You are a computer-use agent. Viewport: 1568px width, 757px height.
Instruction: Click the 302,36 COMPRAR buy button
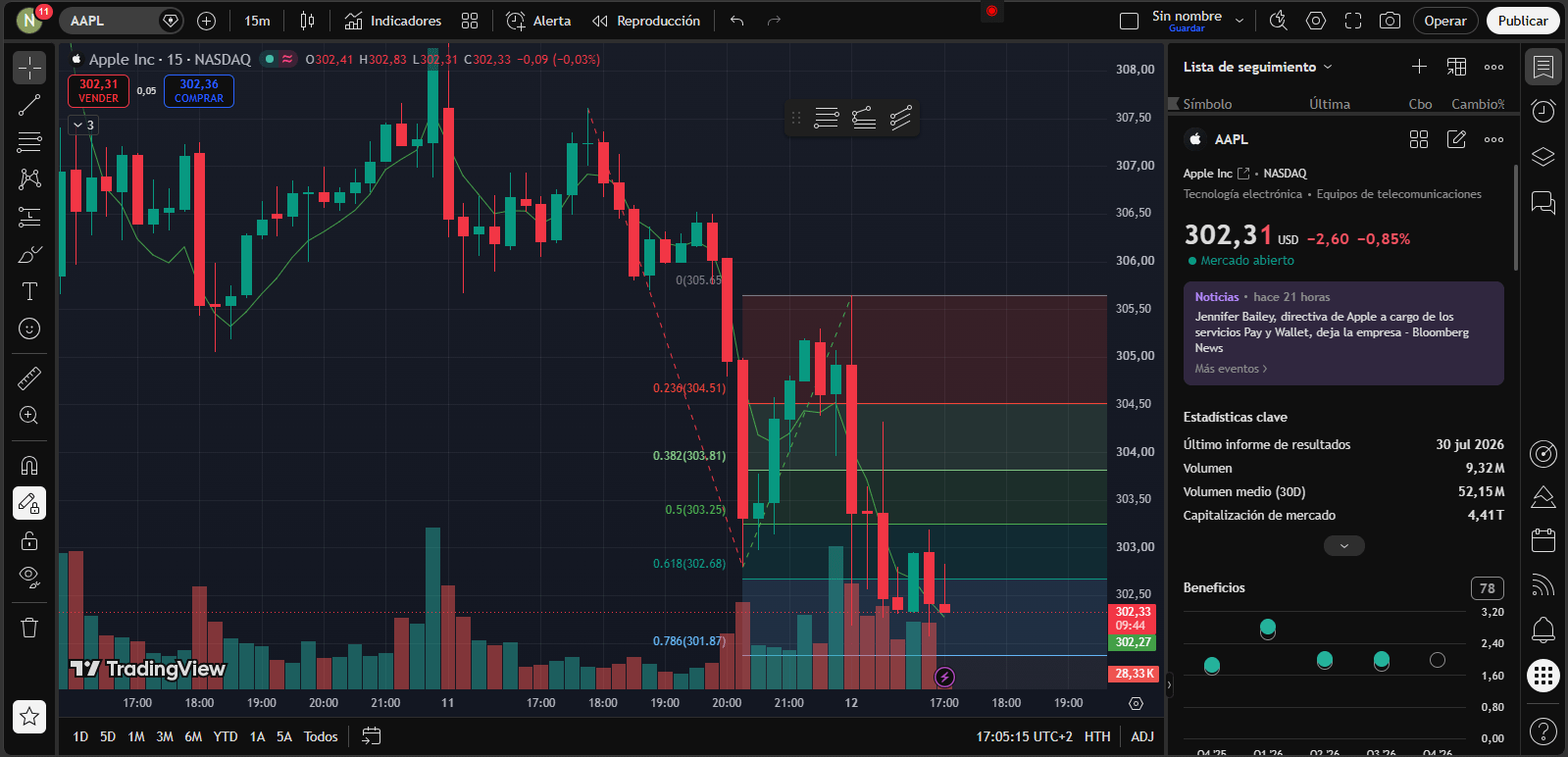coord(199,91)
